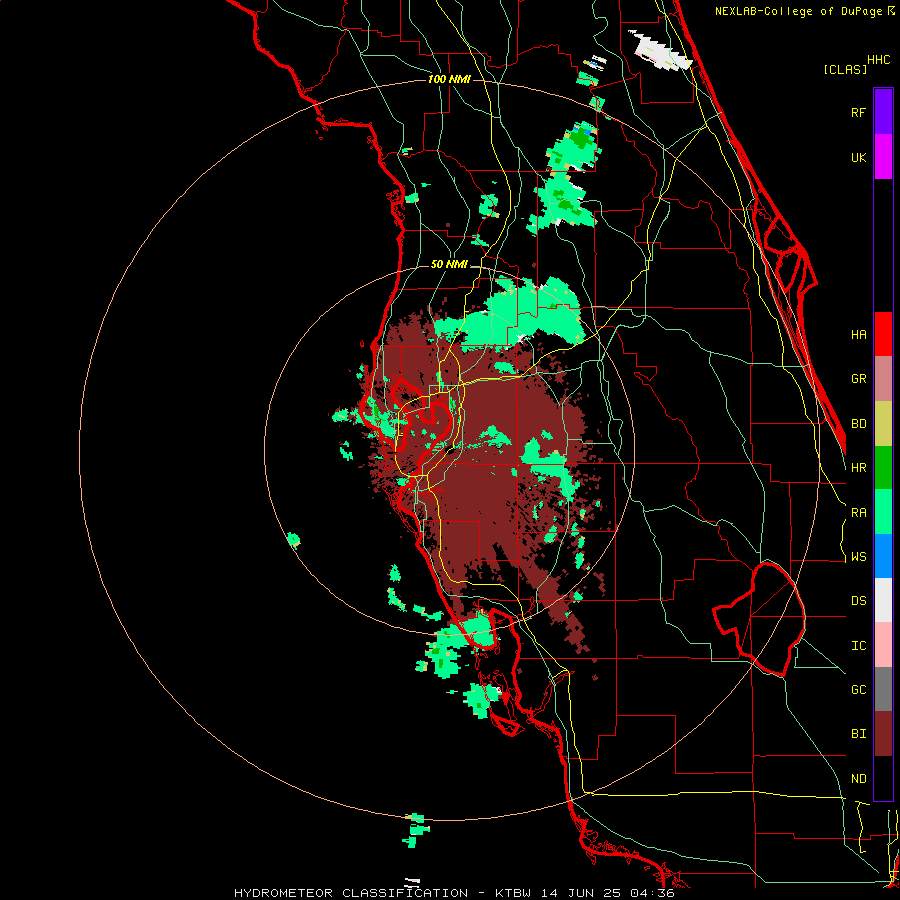This screenshot has width=900, height=900.
Task: Select the light pink IC legend swatch
Action: [x=883, y=645]
